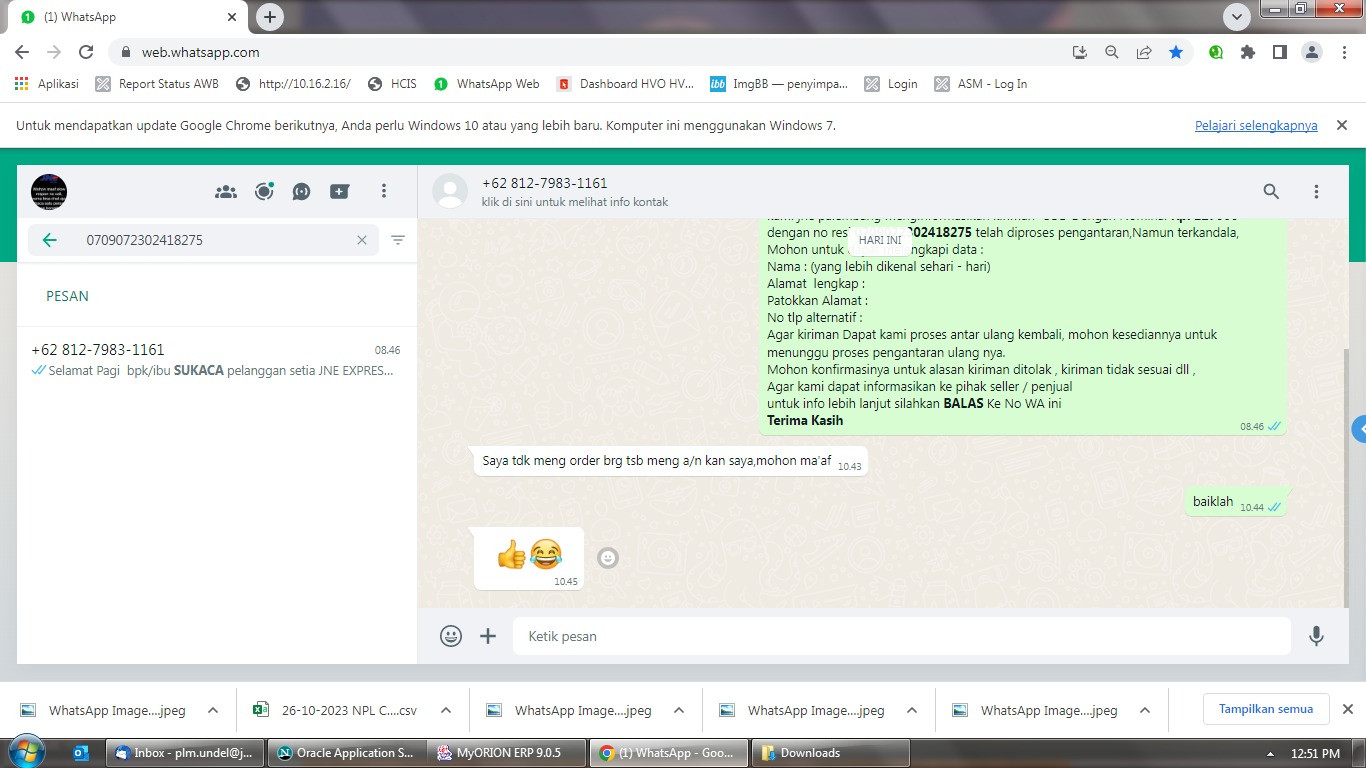Viewport: 1366px width, 768px height.
Task: Close the downloads bar
Action: click(1347, 709)
